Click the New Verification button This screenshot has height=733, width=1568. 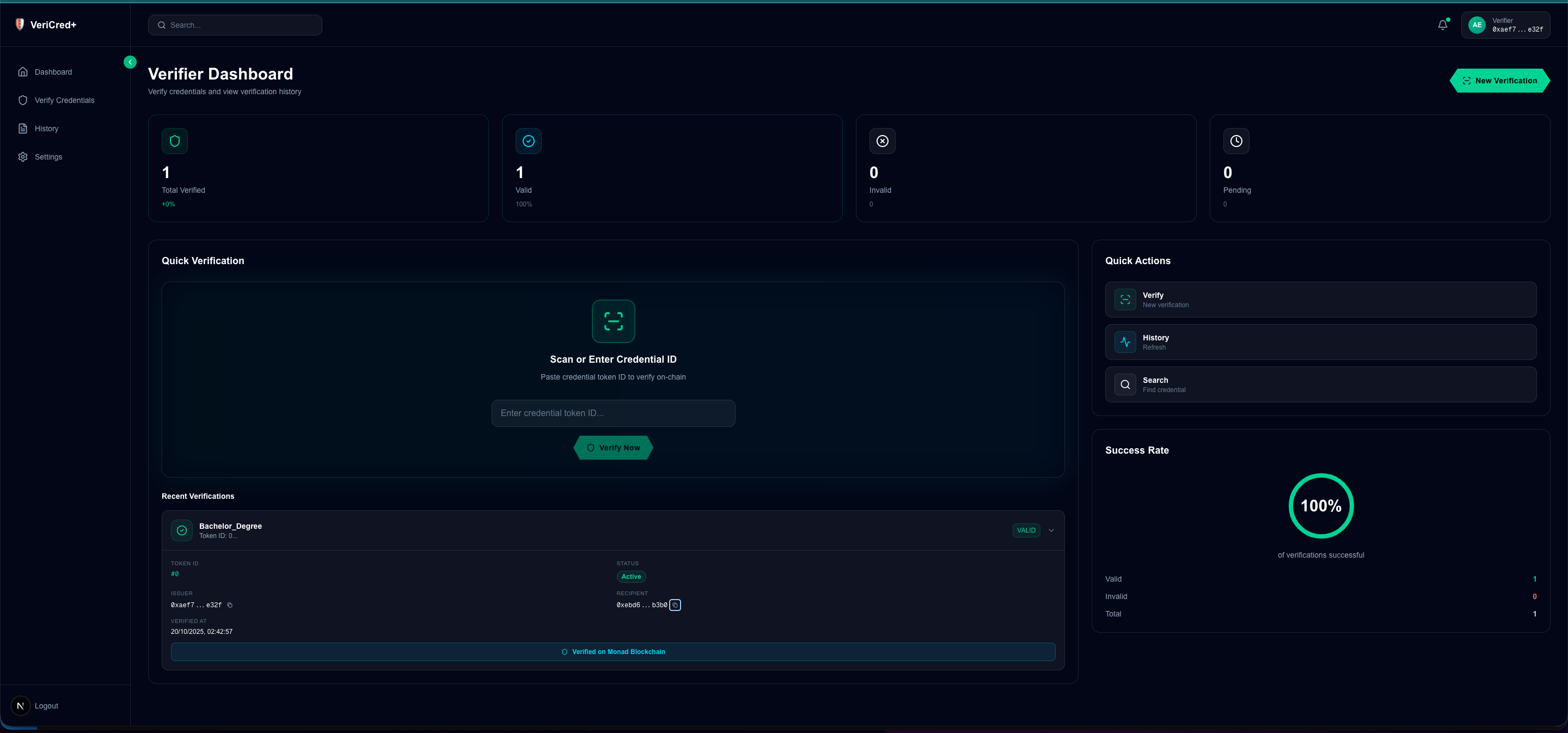(1499, 81)
